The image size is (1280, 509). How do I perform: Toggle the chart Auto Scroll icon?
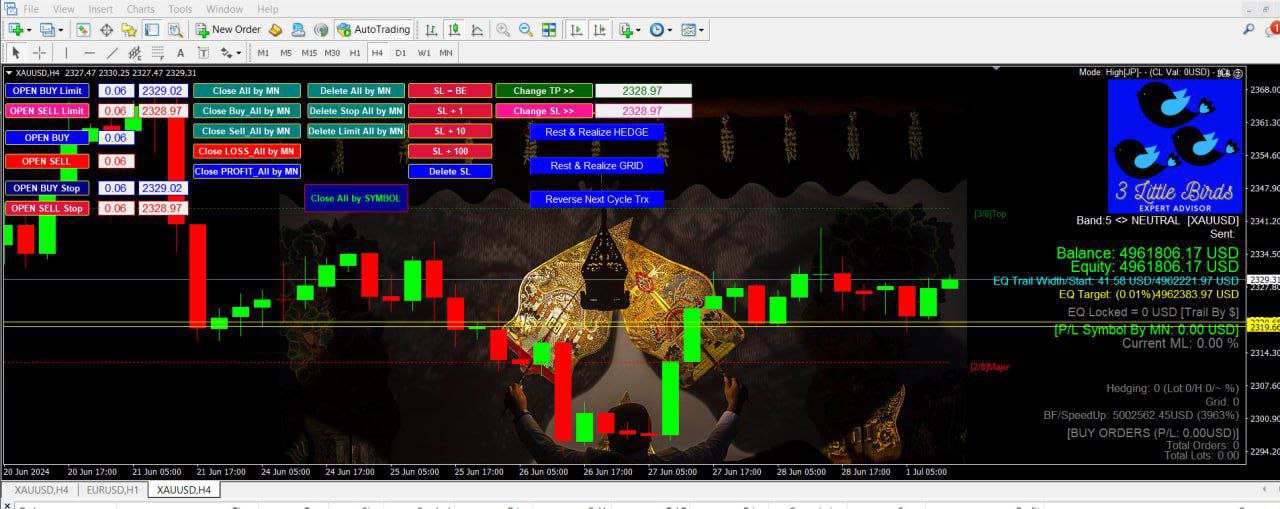click(577, 30)
